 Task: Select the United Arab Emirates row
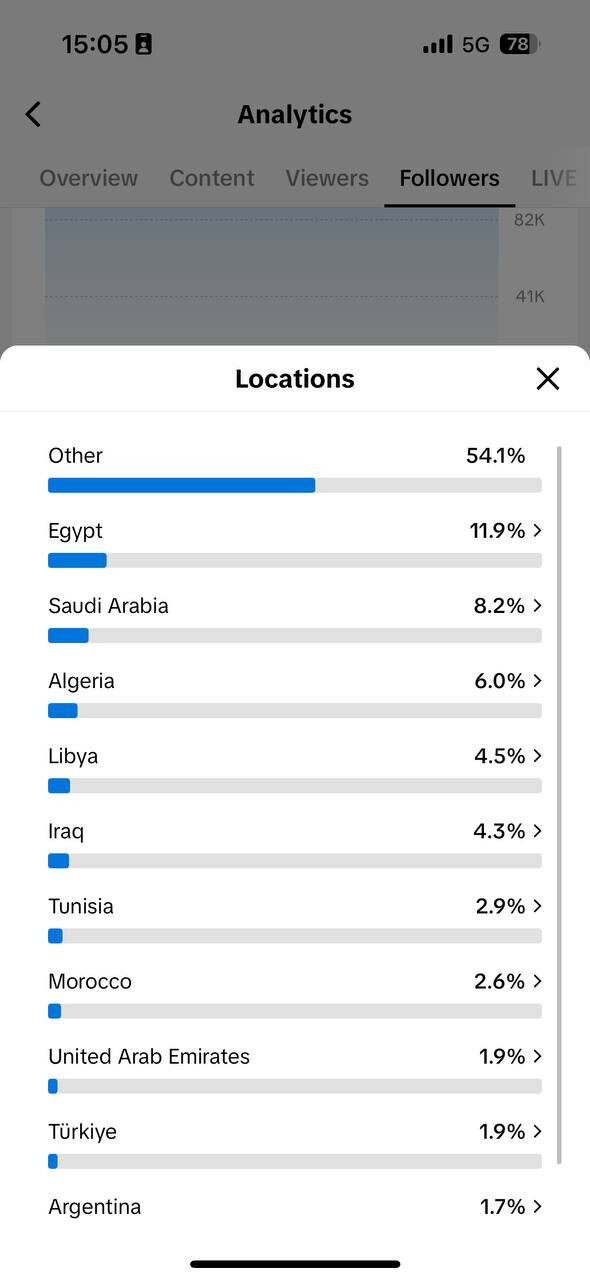coord(295,1068)
